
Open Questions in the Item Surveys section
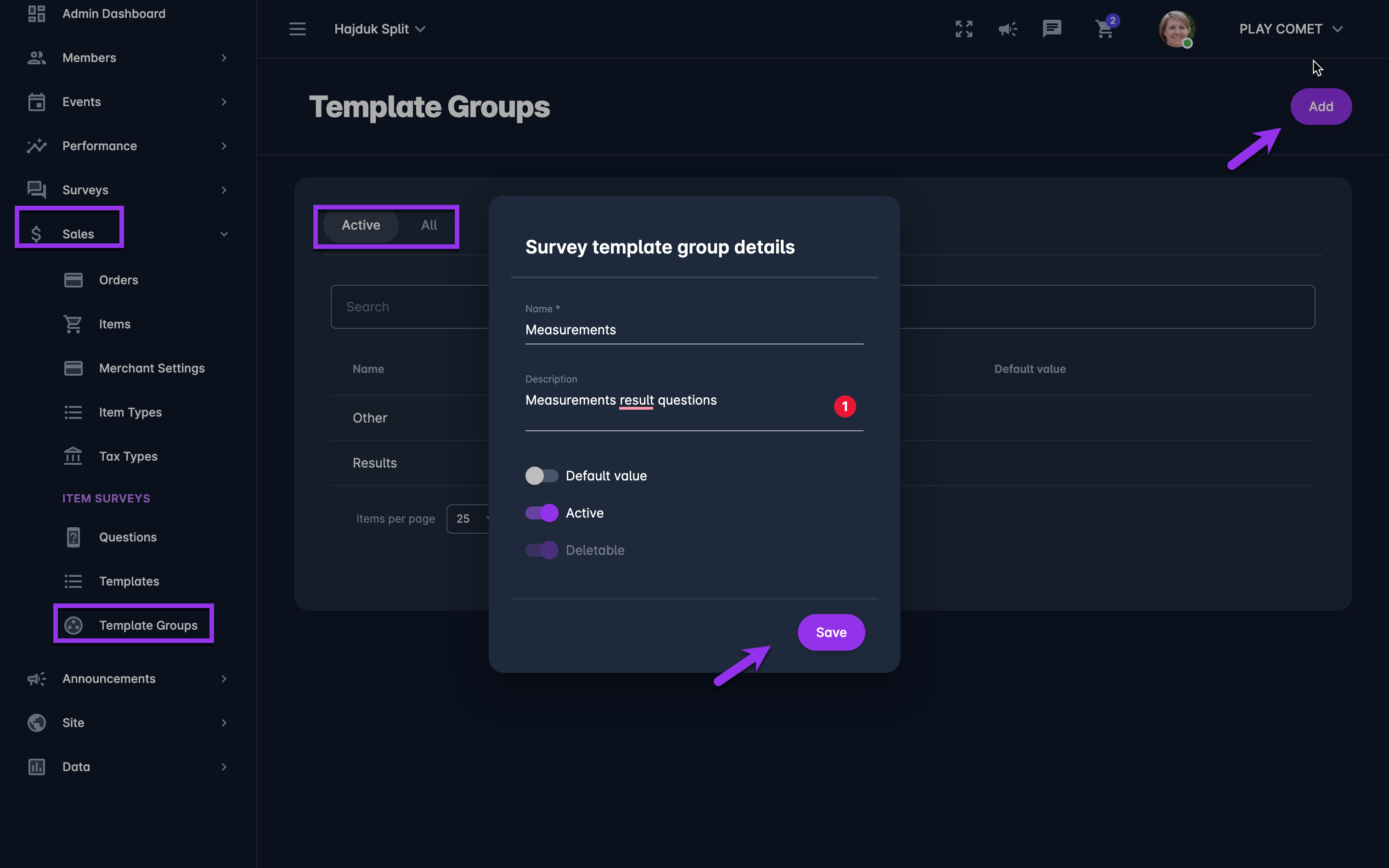127,537
